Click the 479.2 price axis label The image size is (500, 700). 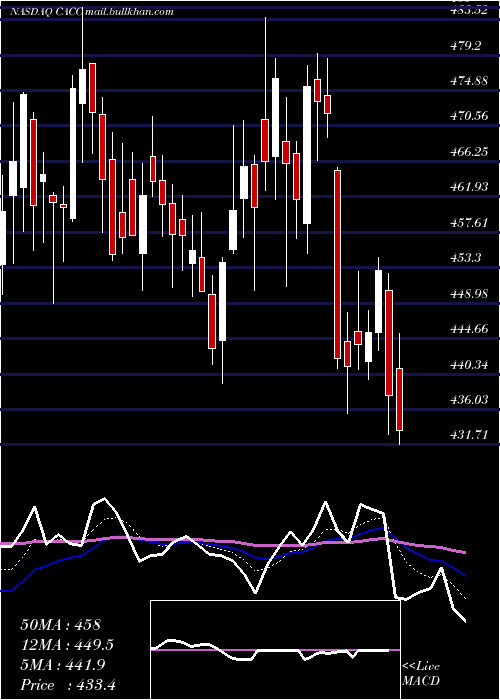(465, 46)
